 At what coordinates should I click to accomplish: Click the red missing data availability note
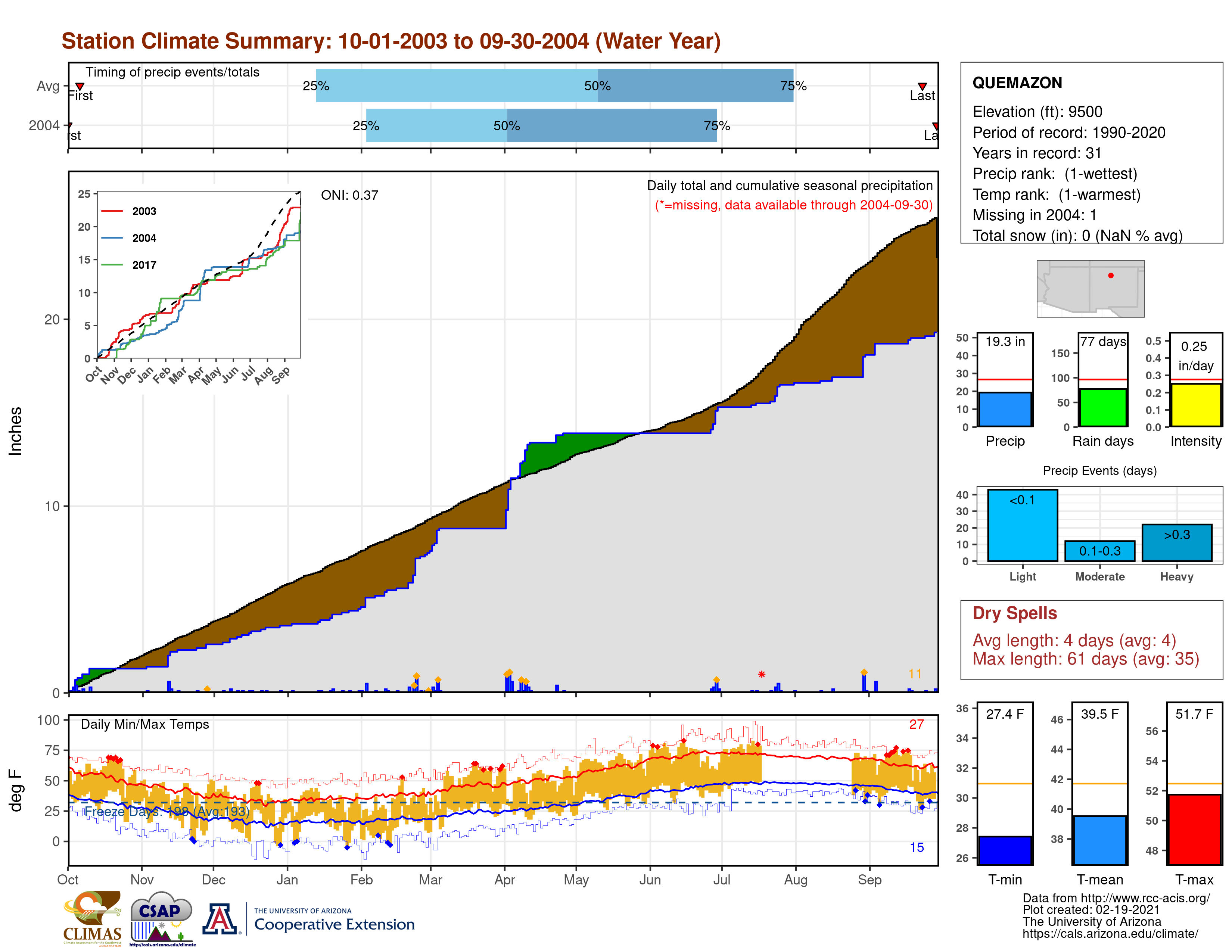[x=794, y=205]
